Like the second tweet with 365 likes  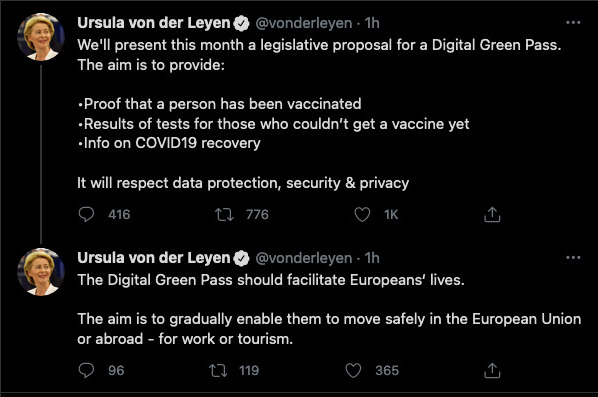point(353,370)
